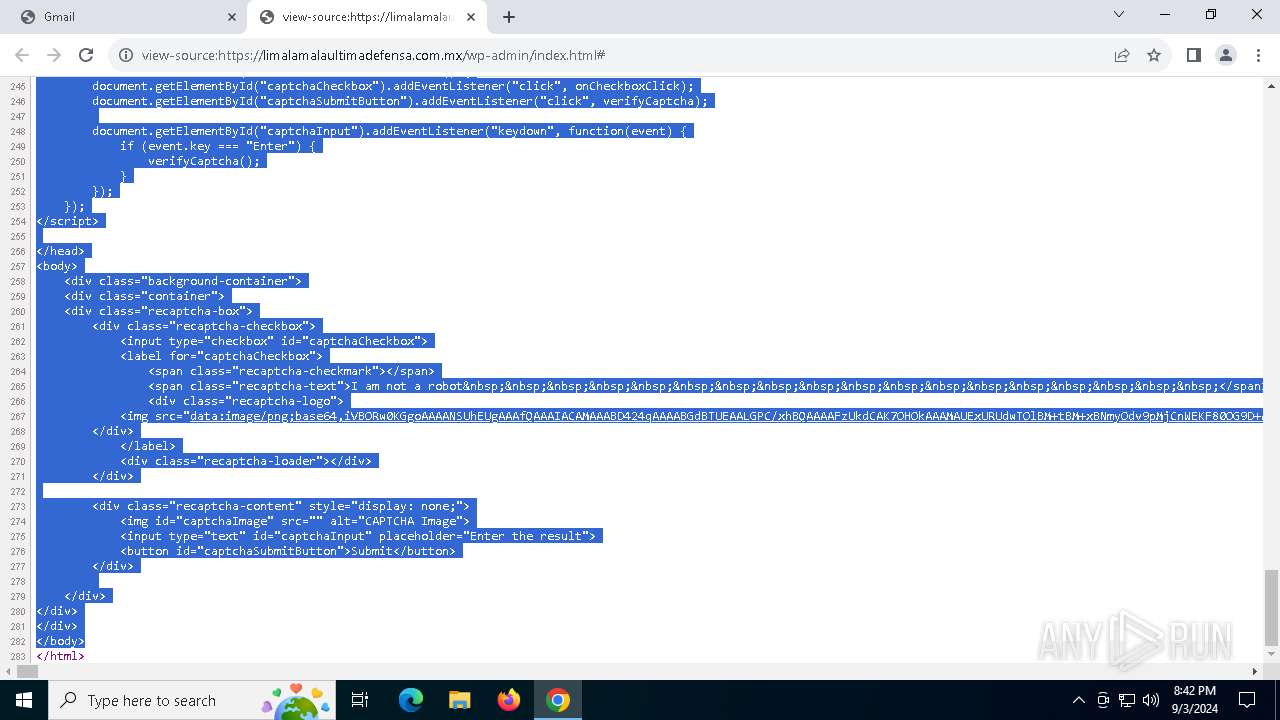Go back to previous page
This screenshot has height=720, width=1280.
point(22,55)
